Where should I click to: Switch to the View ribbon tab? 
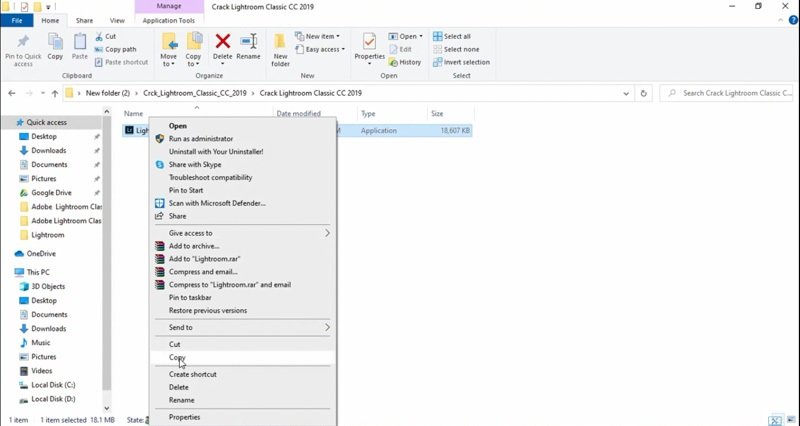tap(117, 20)
